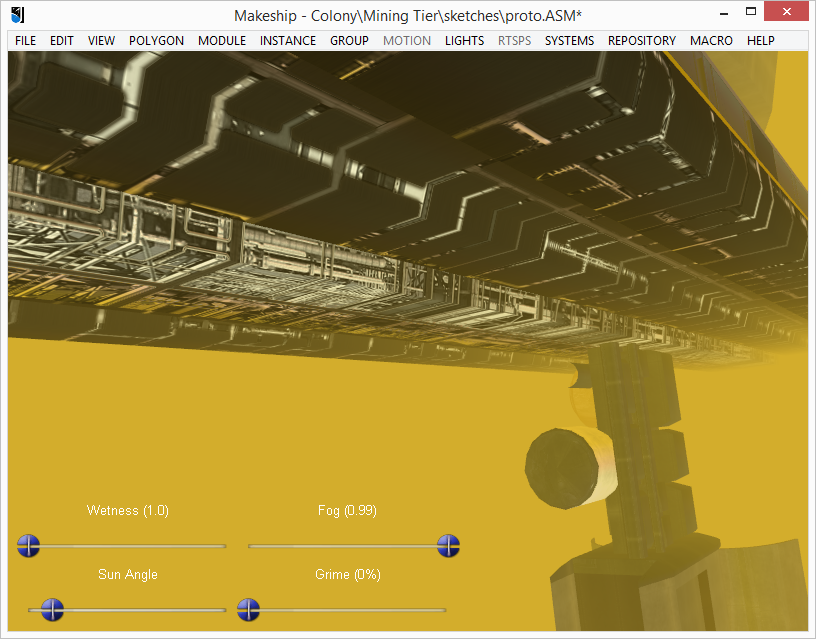Open the REPOSITORY menu
The width and height of the screenshot is (816, 639).
(642, 41)
